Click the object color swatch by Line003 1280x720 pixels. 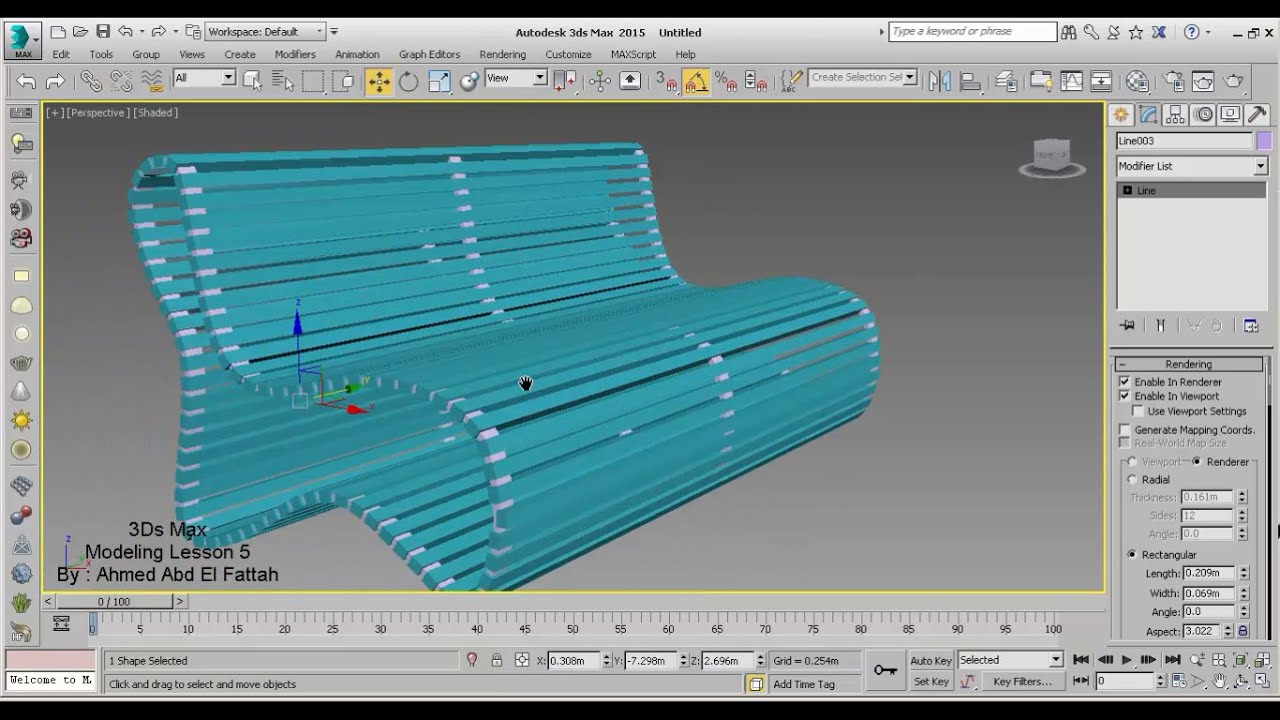(x=1263, y=141)
